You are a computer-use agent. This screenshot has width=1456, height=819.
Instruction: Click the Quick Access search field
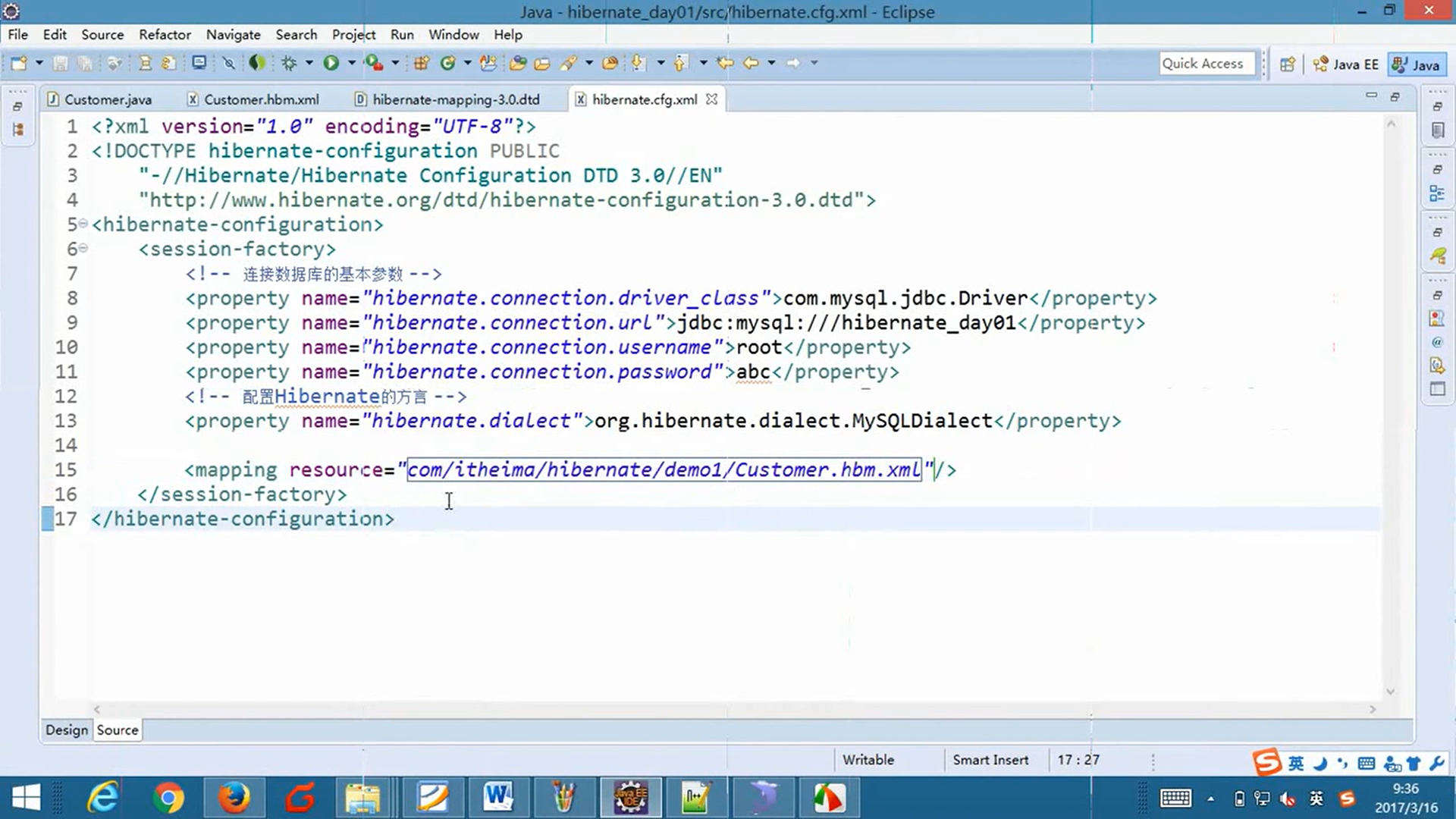point(1207,64)
